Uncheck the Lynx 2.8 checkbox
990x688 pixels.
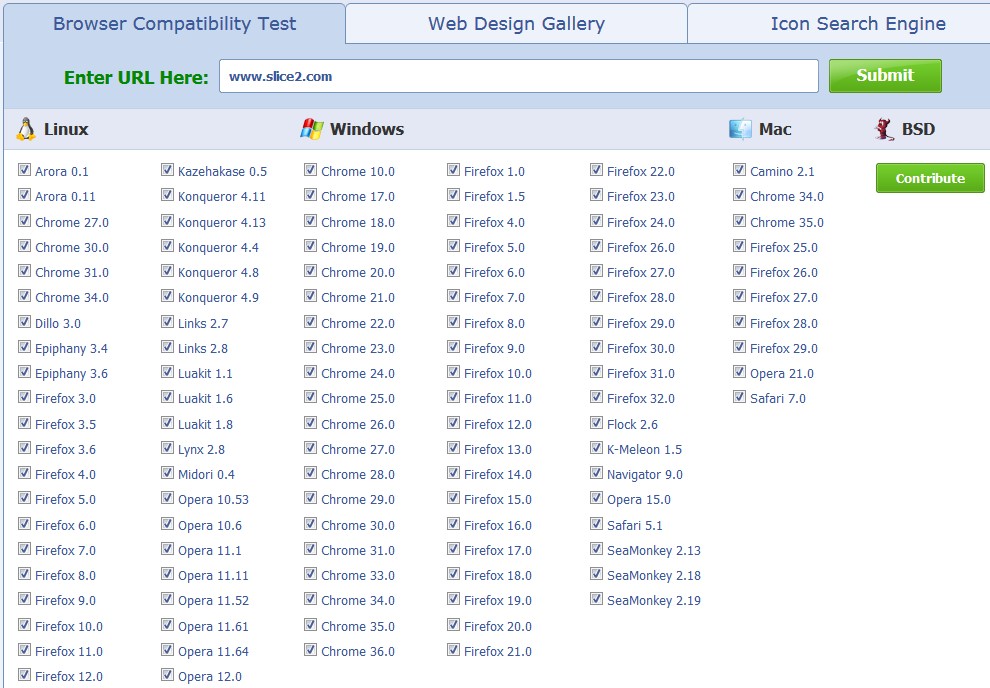click(x=167, y=448)
